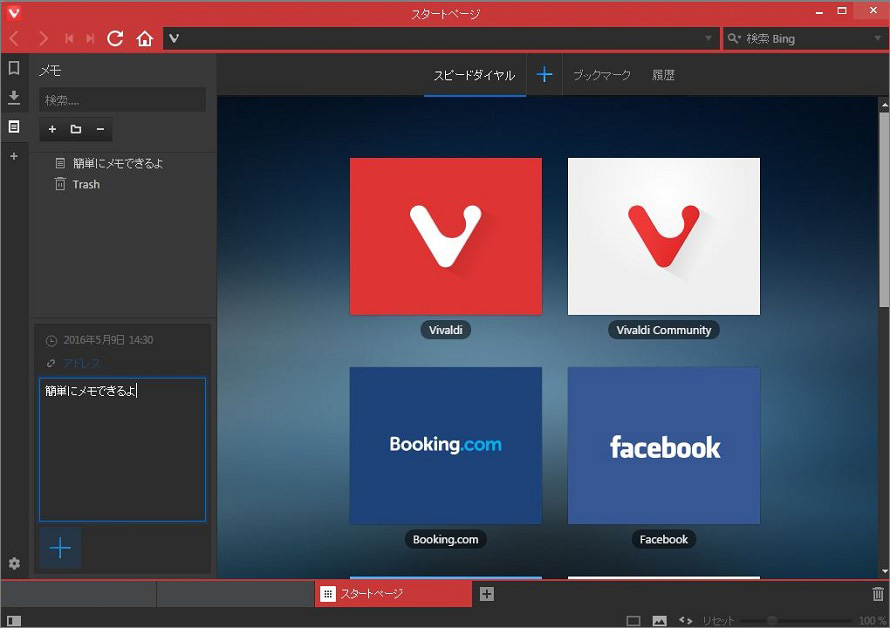Open a new tab with plus button
This screenshot has height=628, width=890.
point(487,594)
